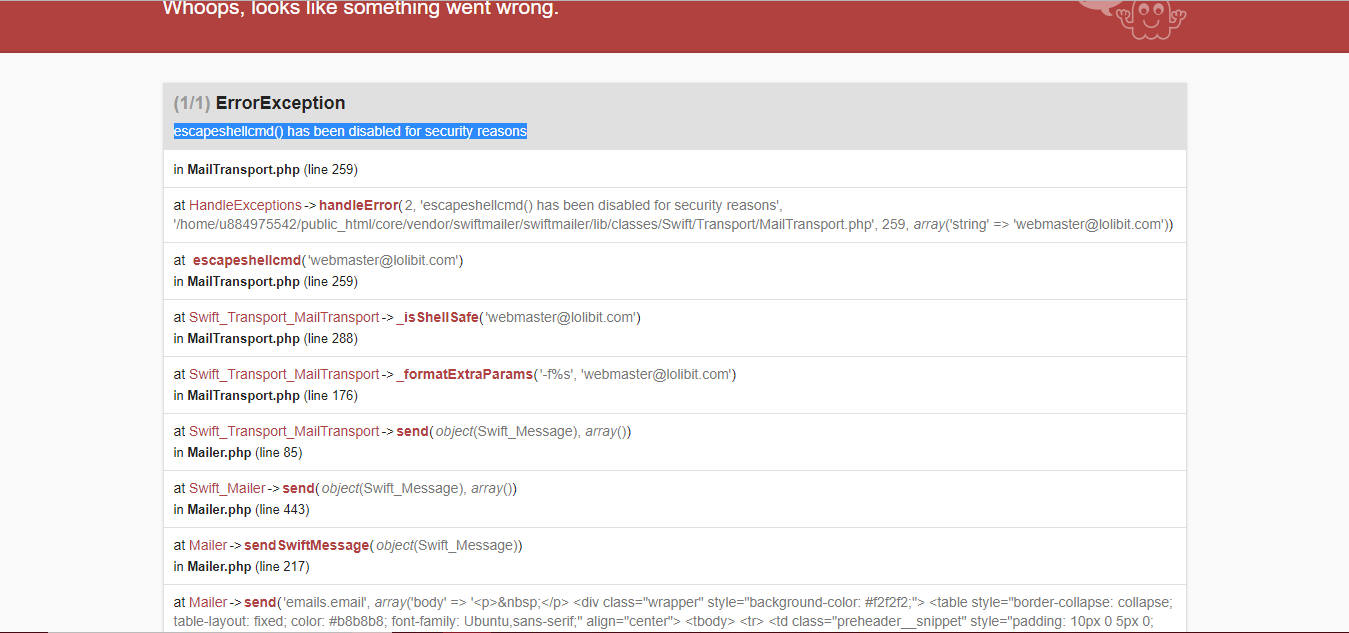
Task: Click the (1/1) exception counter
Action: click(191, 103)
